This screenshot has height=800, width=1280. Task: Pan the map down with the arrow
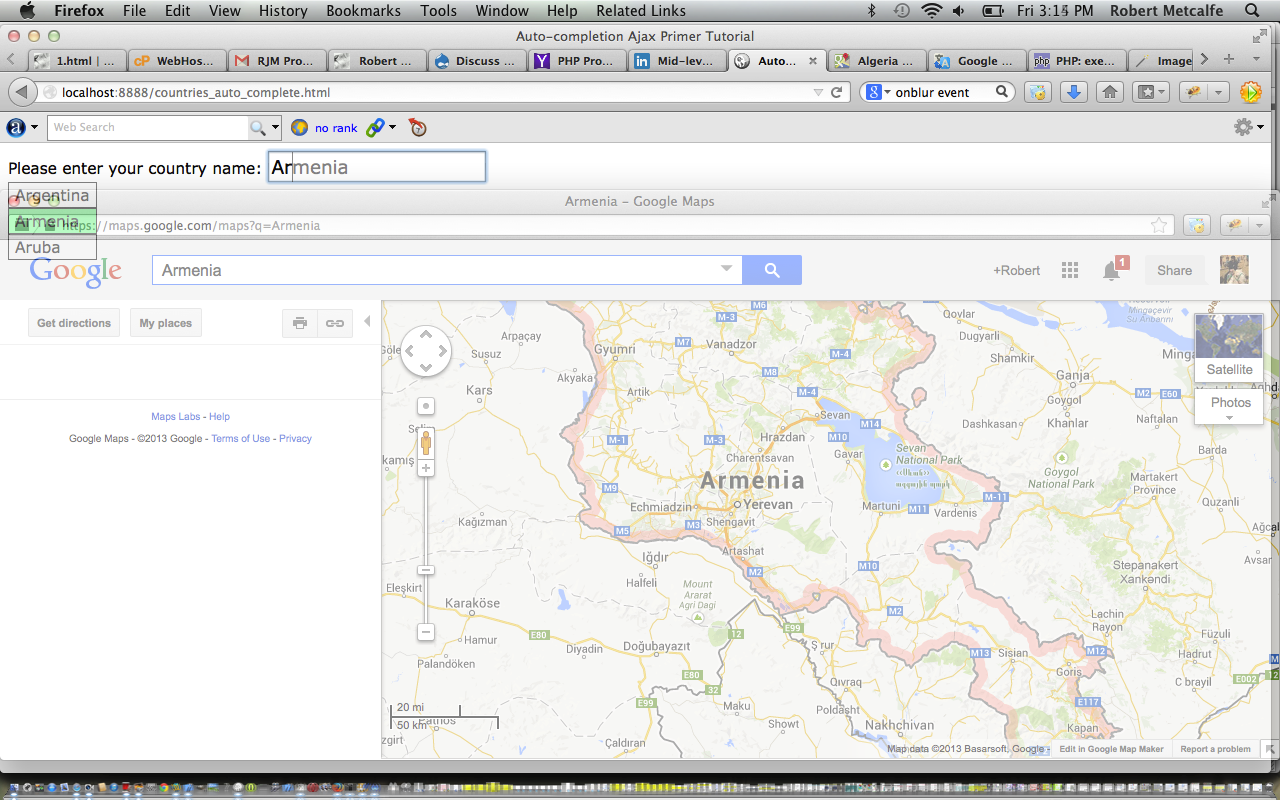tap(426, 368)
